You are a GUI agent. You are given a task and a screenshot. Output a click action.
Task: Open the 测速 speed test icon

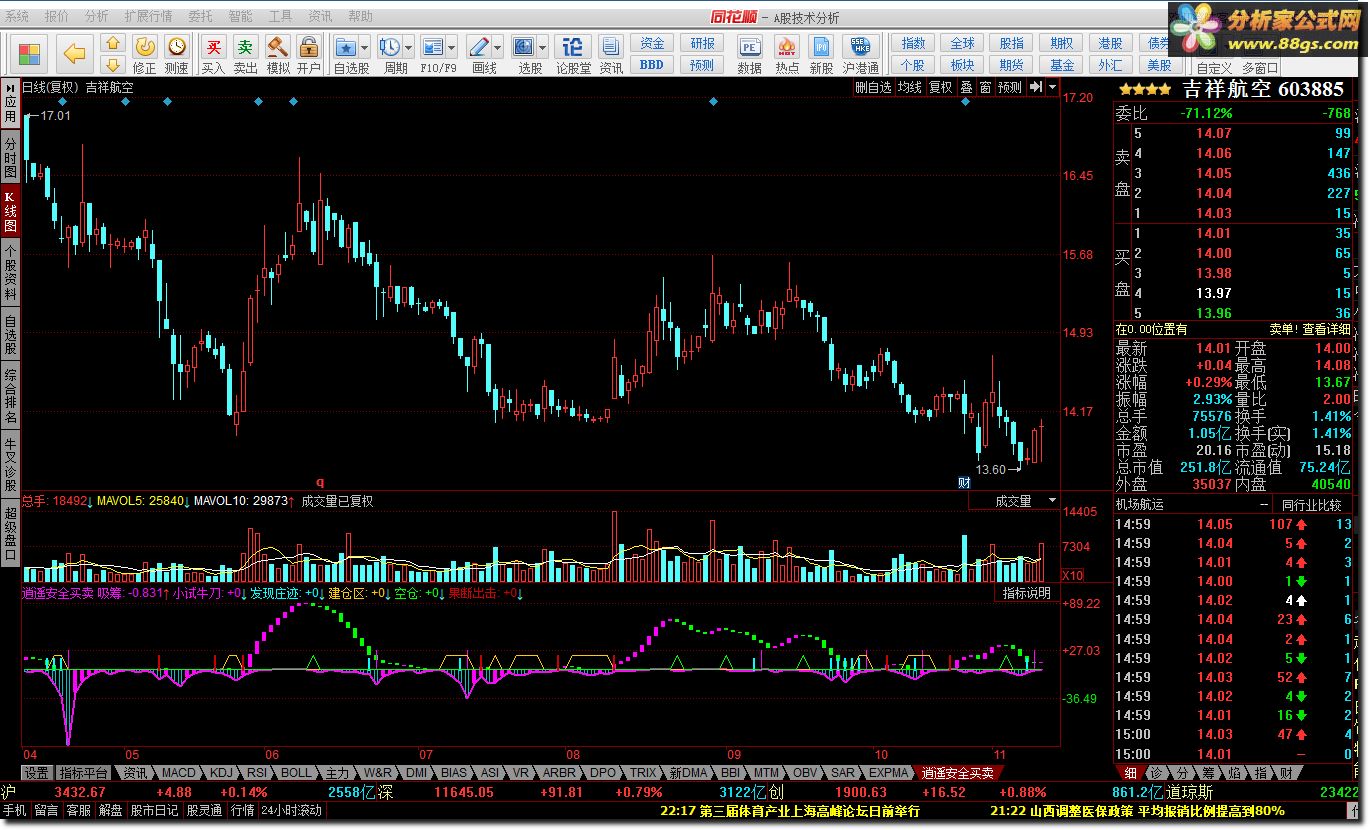coord(177,55)
